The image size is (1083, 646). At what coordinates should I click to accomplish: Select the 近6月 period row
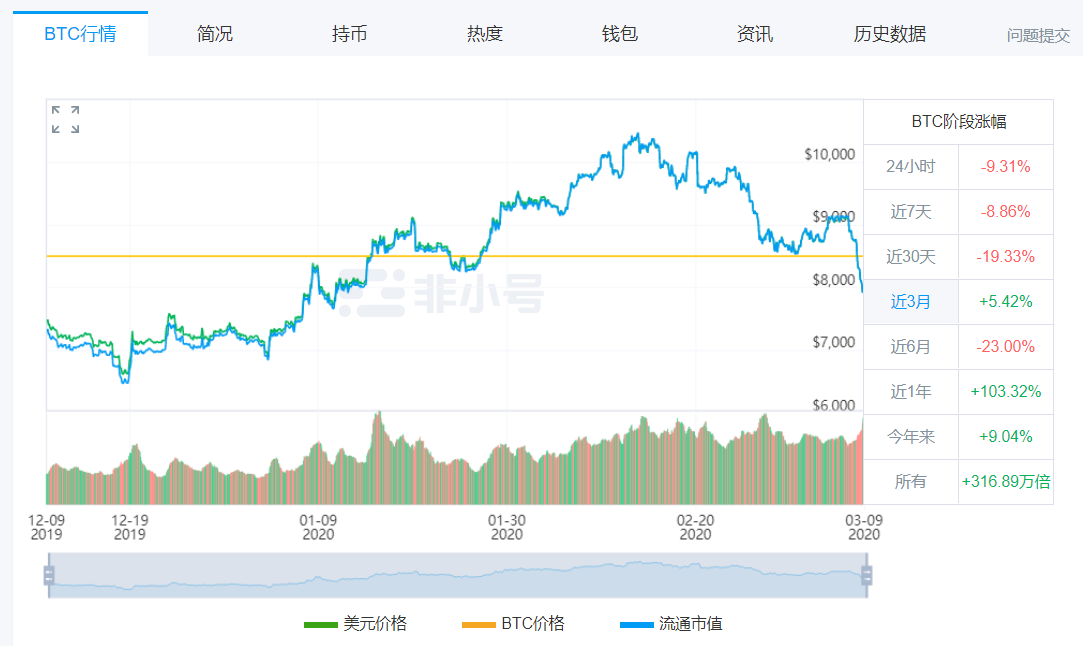point(910,346)
